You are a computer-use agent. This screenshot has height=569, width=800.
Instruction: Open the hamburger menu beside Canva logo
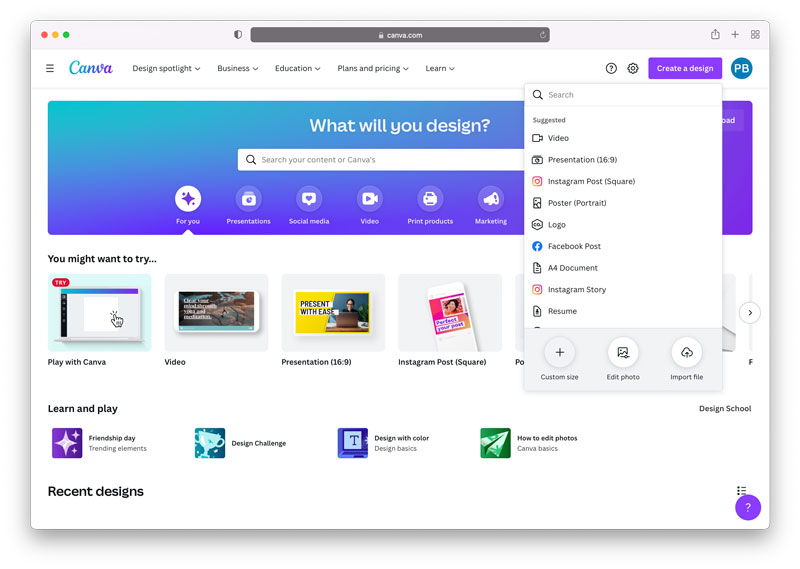[x=49, y=68]
